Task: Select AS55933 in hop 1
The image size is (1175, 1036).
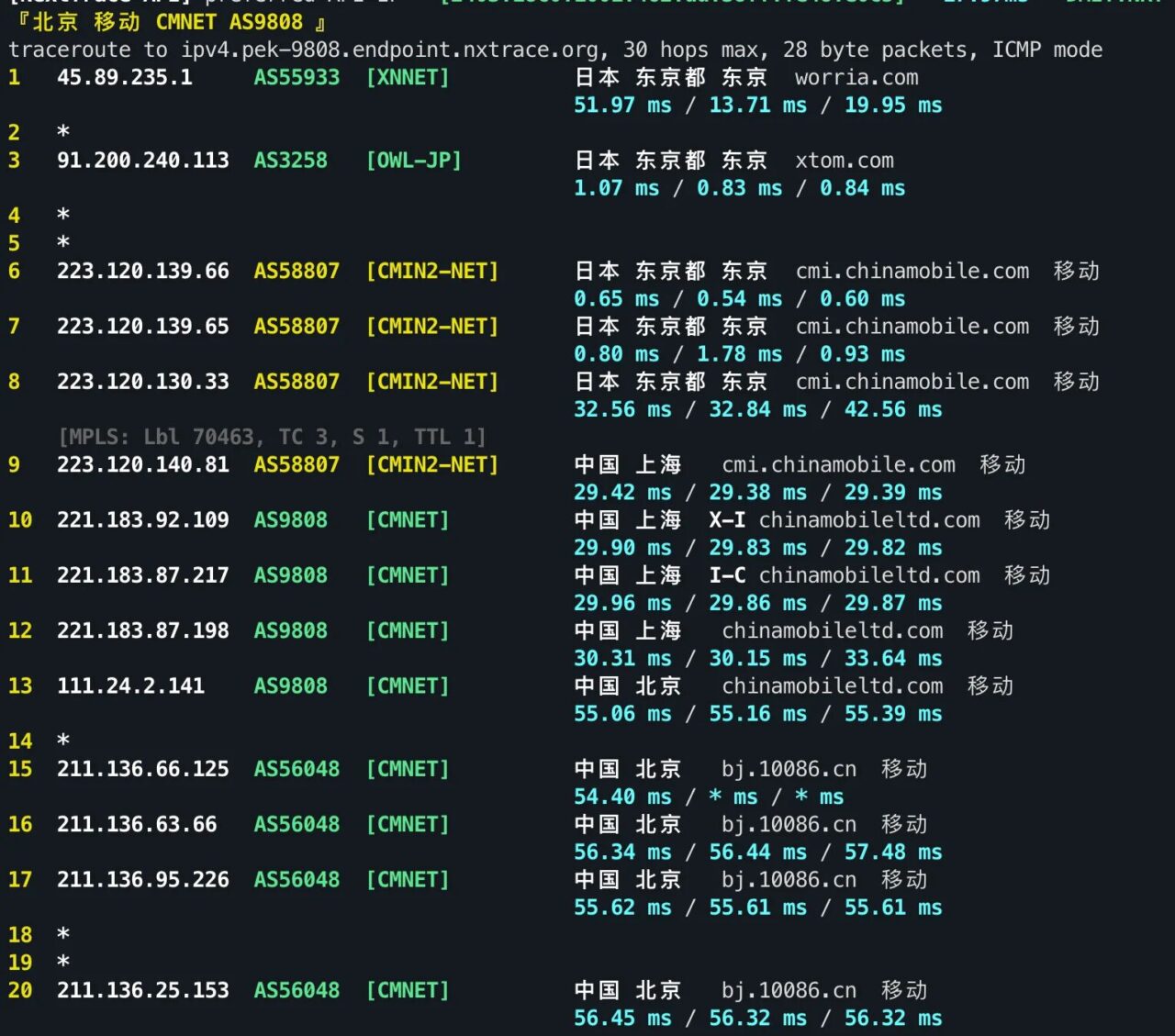Action: [297, 78]
